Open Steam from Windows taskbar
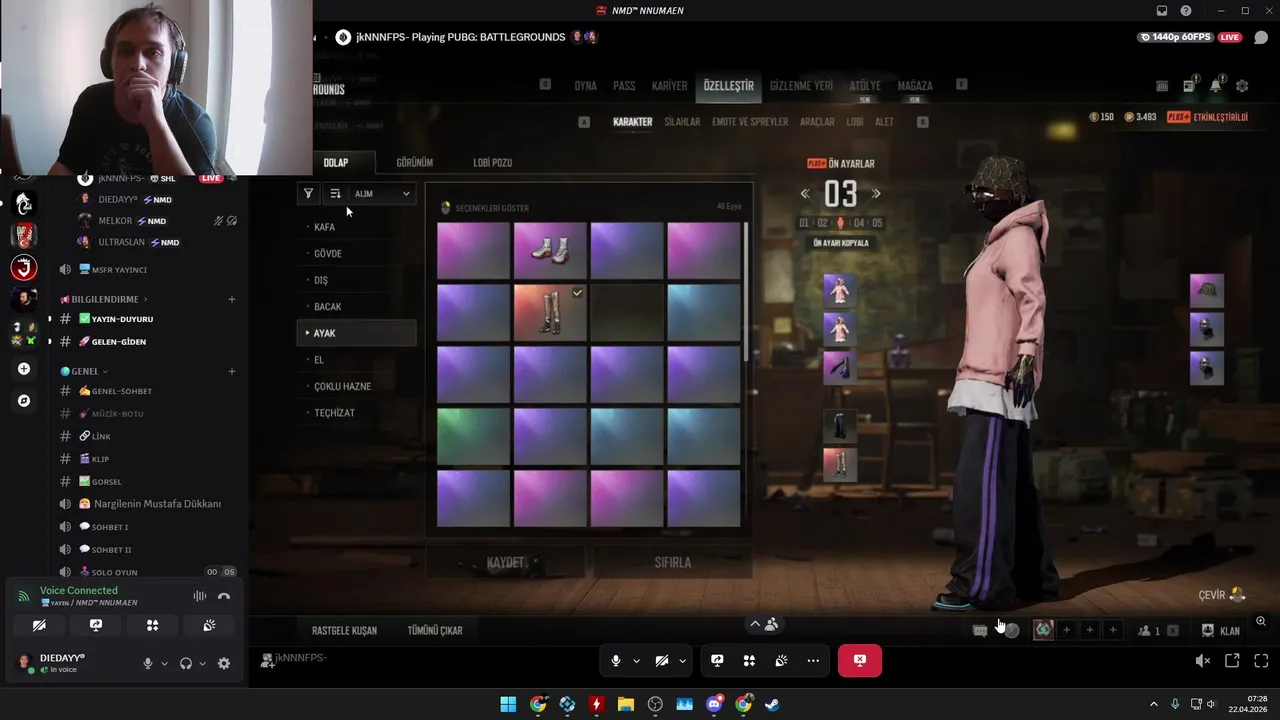The width and height of the screenshot is (1280, 720). tap(773, 704)
